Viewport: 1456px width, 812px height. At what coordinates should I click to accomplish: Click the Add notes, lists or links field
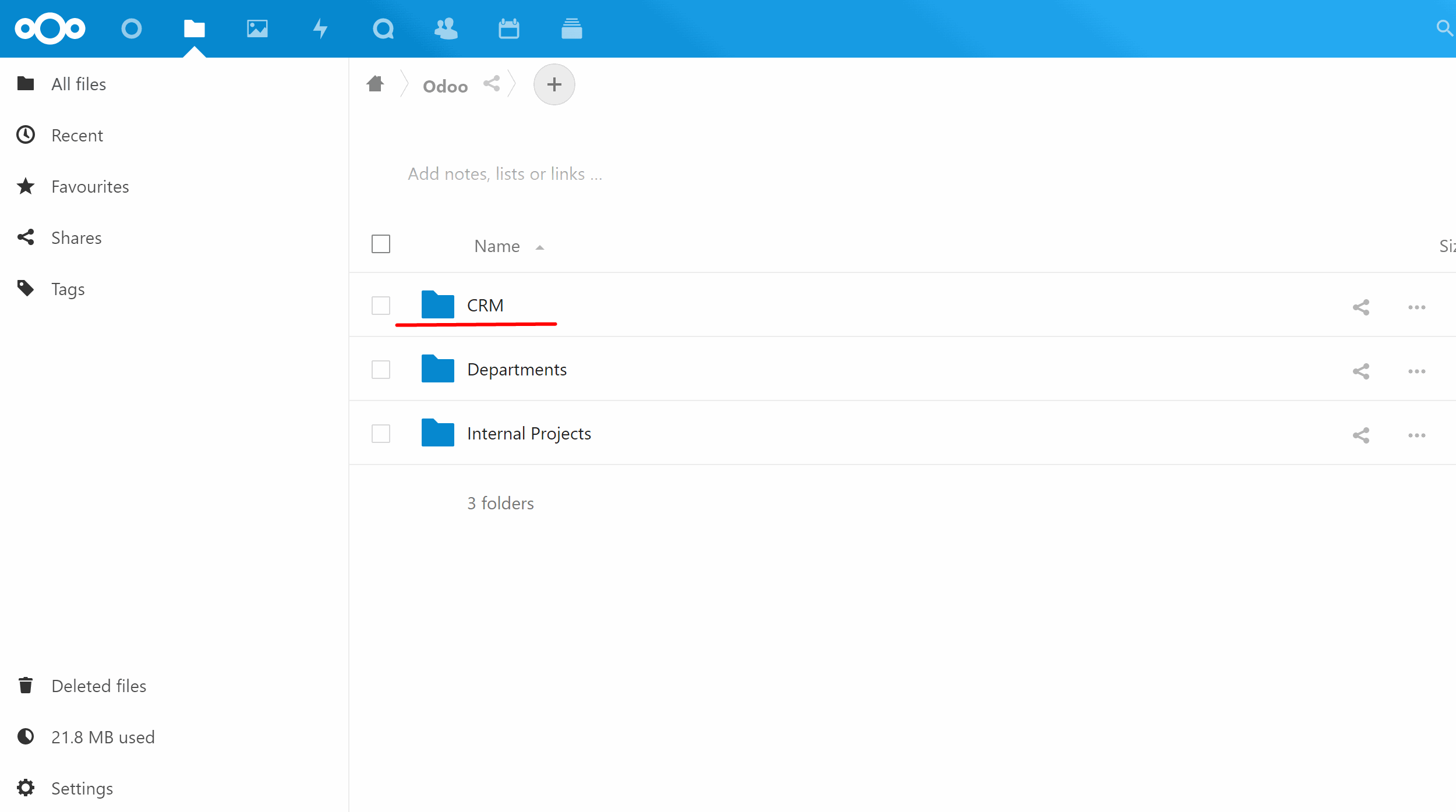505,173
